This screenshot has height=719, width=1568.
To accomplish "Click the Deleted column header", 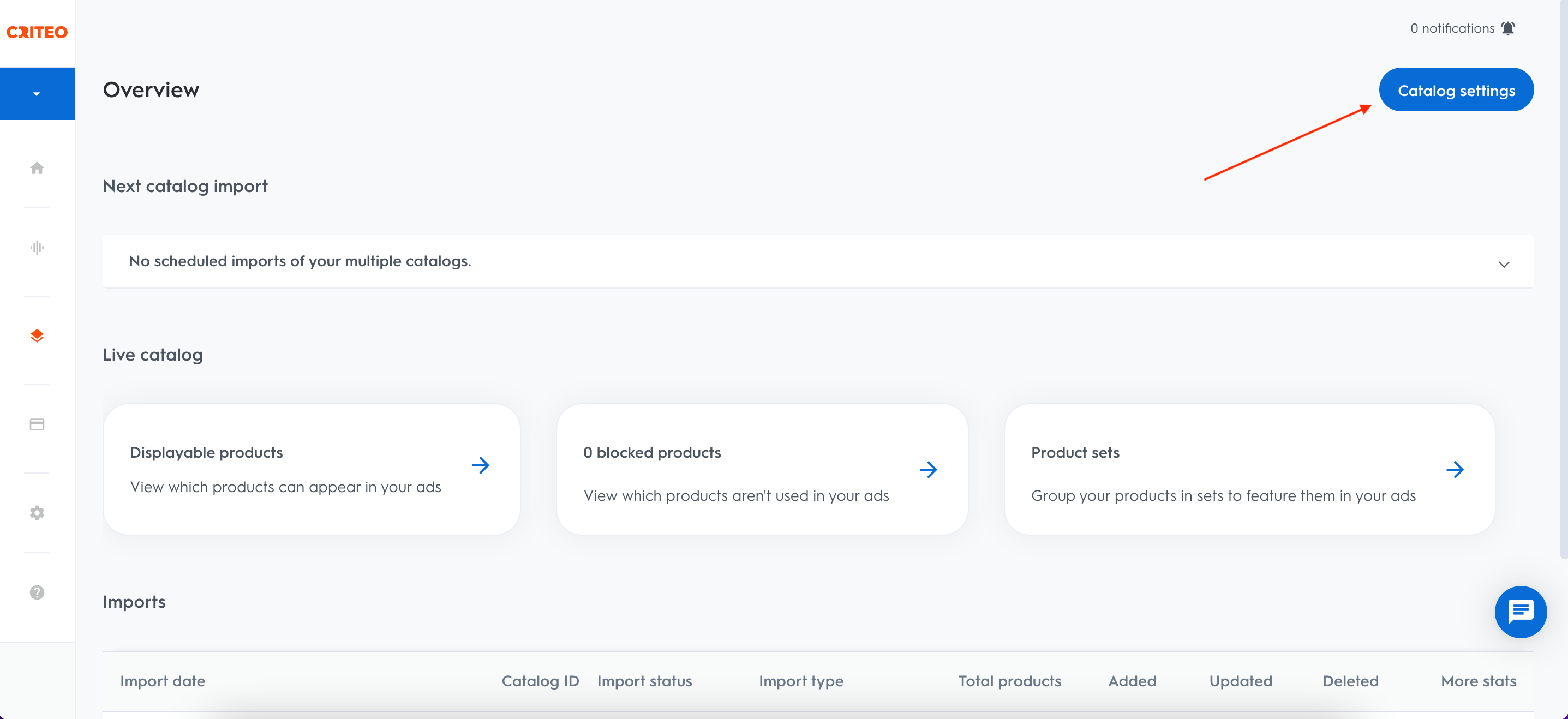I will [1350, 681].
